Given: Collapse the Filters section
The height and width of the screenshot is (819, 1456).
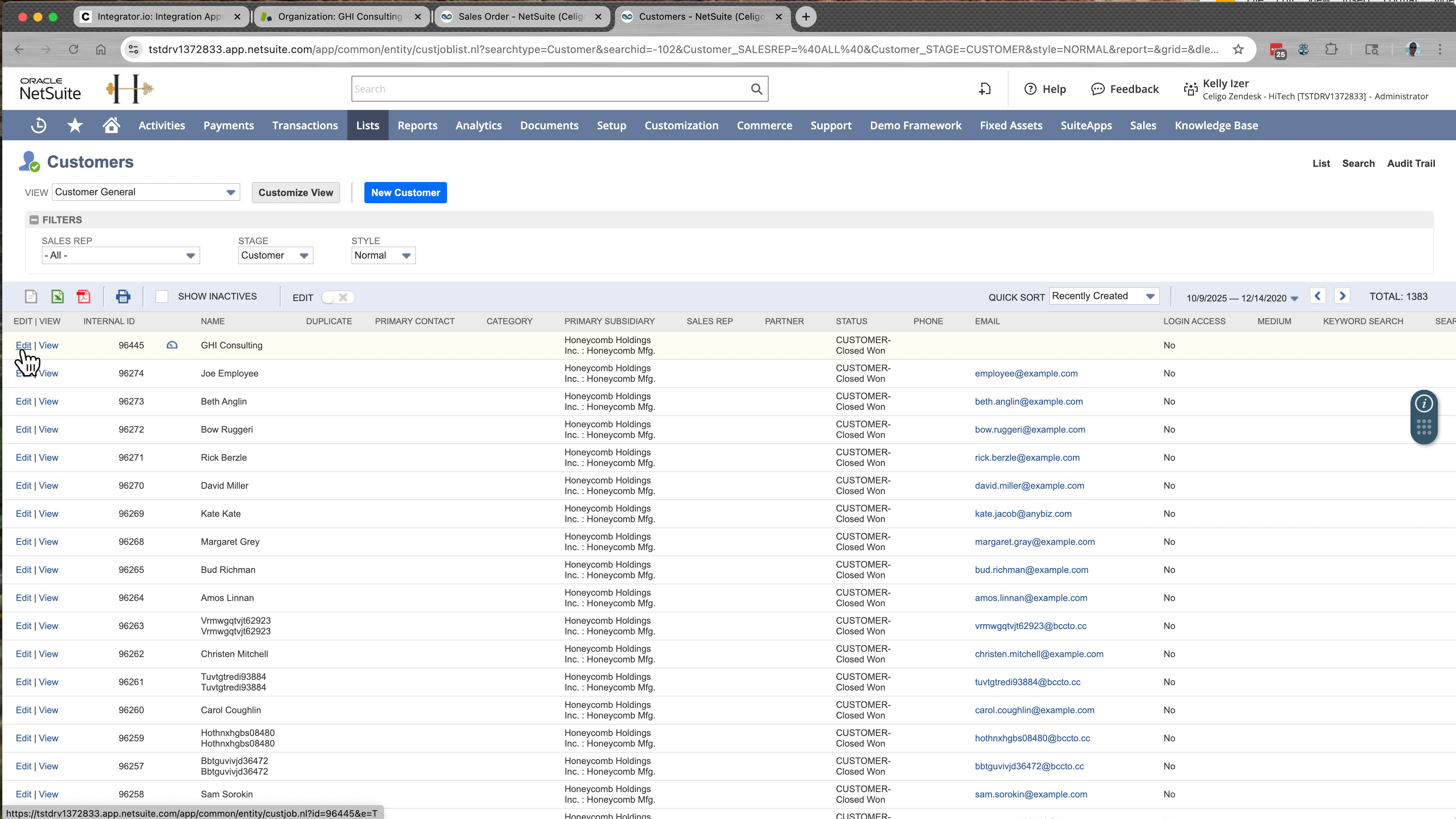Looking at the screenshot, I should pos(35,220).
